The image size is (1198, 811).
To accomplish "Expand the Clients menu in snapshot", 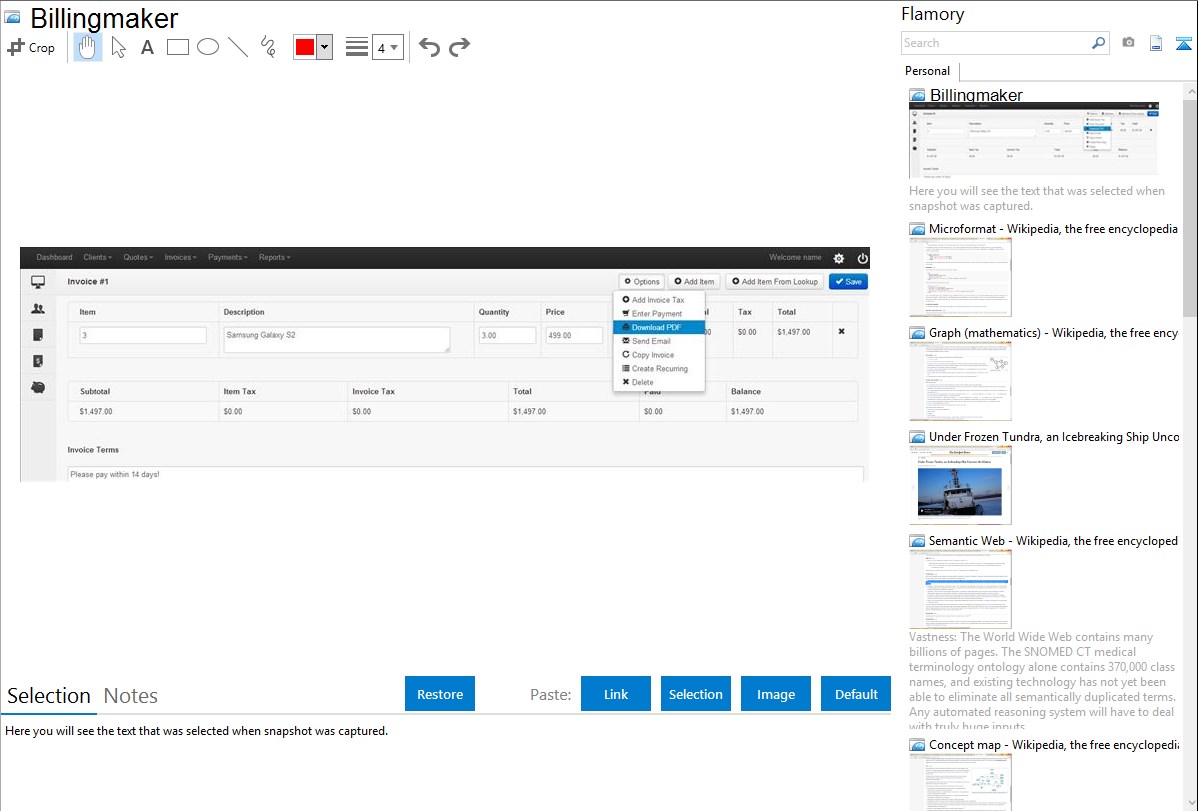I will [98, 258].
